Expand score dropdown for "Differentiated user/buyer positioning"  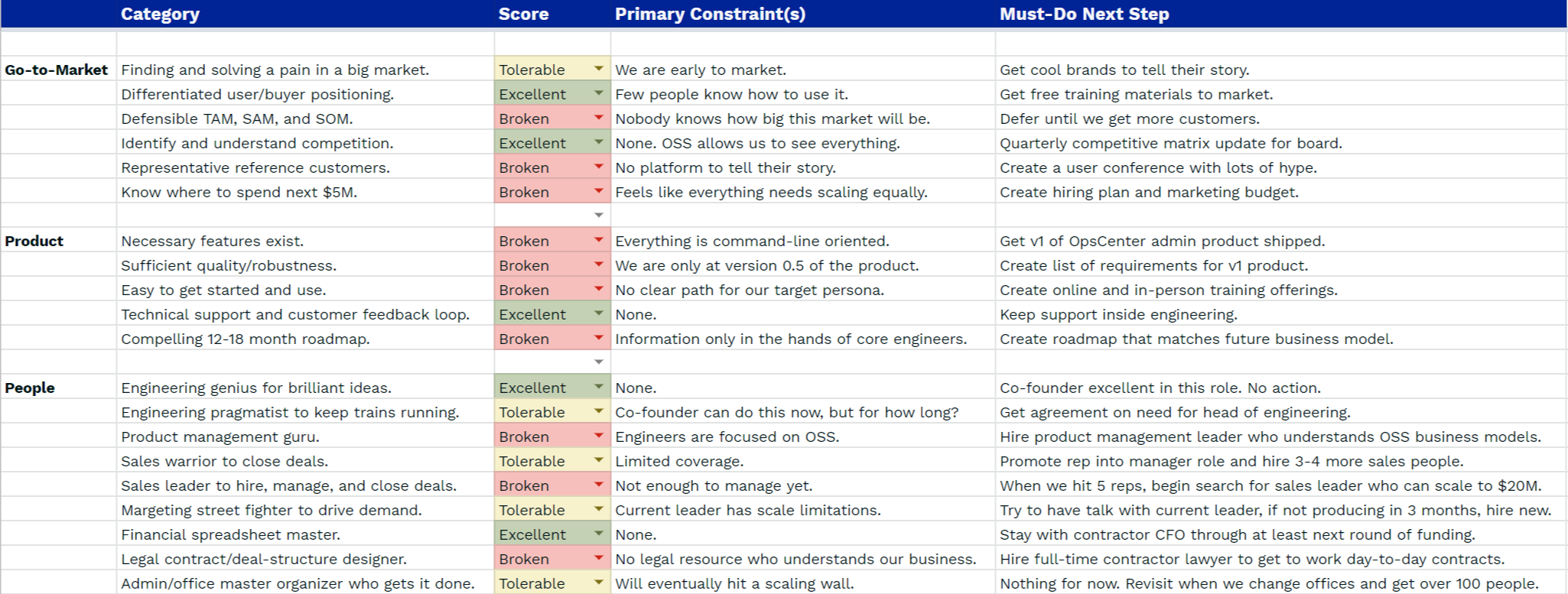tap(599, 94)
